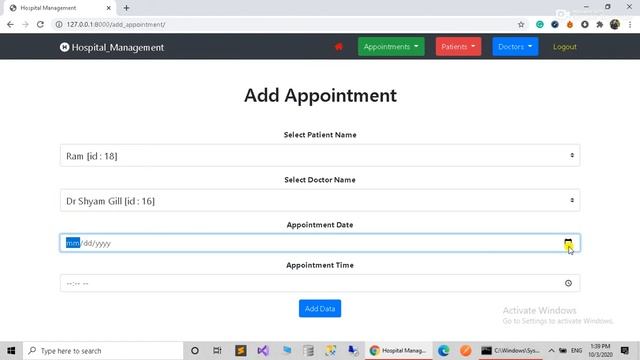
Task: Switch to Chrome Hospital Manag... taskbar item
Action: 398,351
